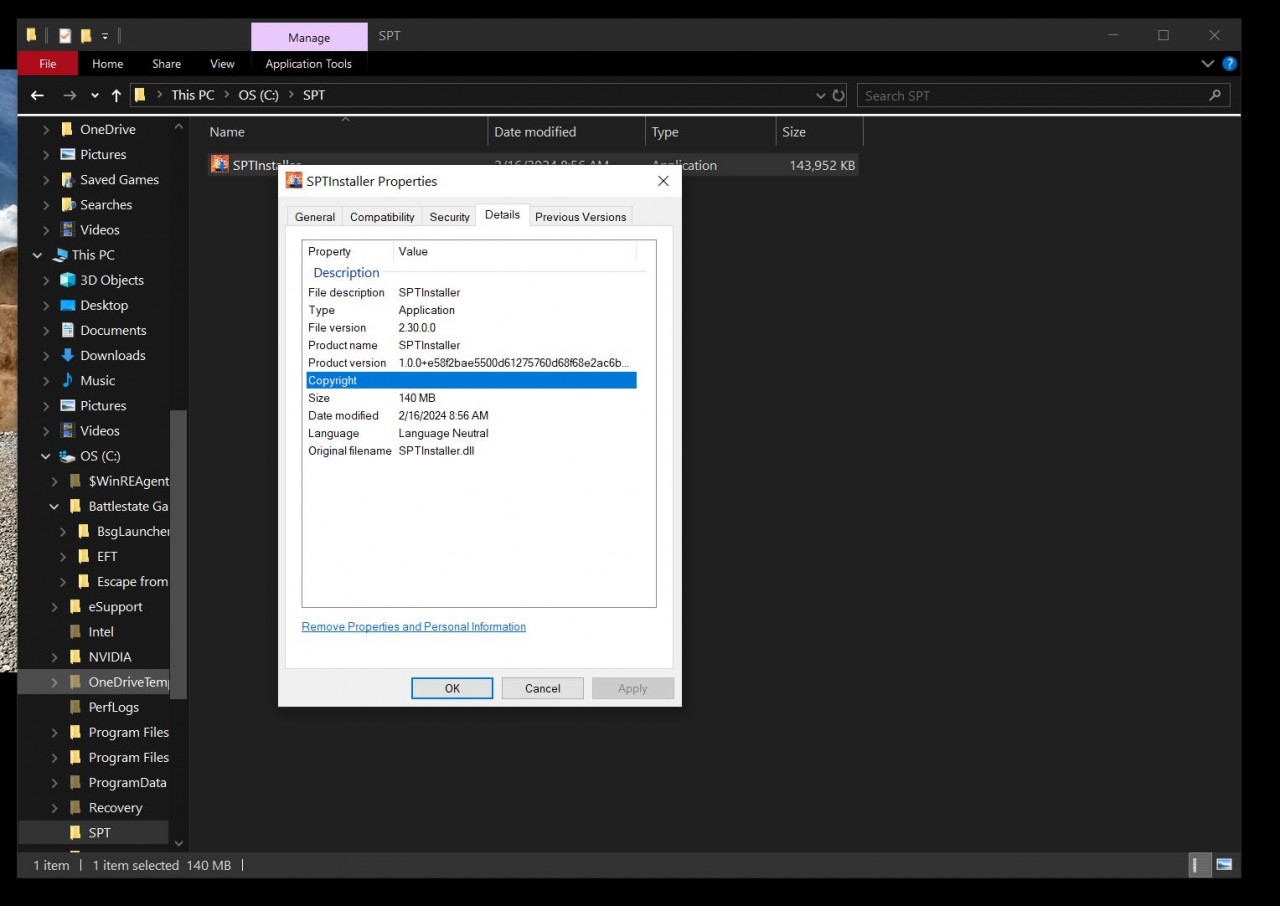Select the File version property row
The width and height of the screenshot is (1280, 906).
[x=471, y=328]
